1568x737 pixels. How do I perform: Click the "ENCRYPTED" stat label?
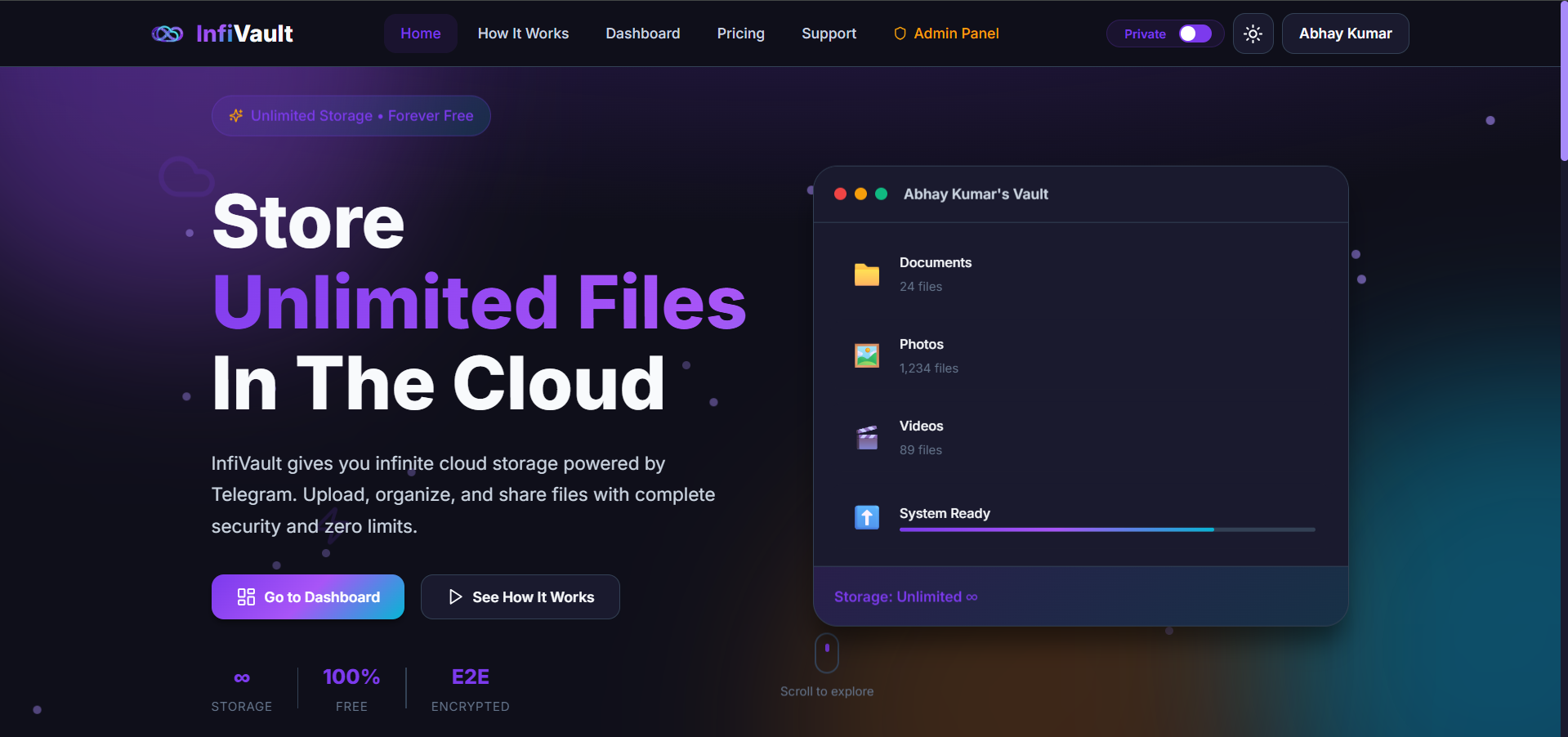(471, 707)
